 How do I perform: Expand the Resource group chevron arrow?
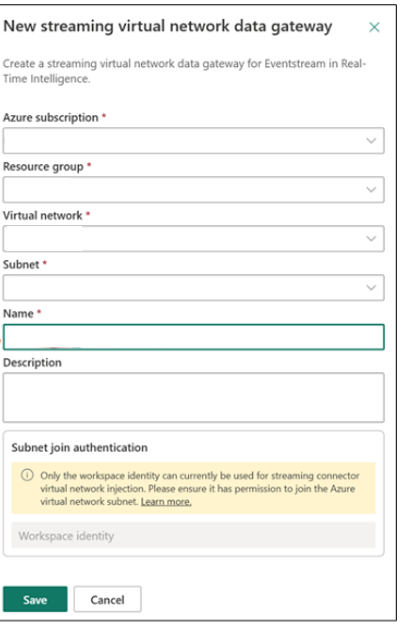[x=371, y=190]
